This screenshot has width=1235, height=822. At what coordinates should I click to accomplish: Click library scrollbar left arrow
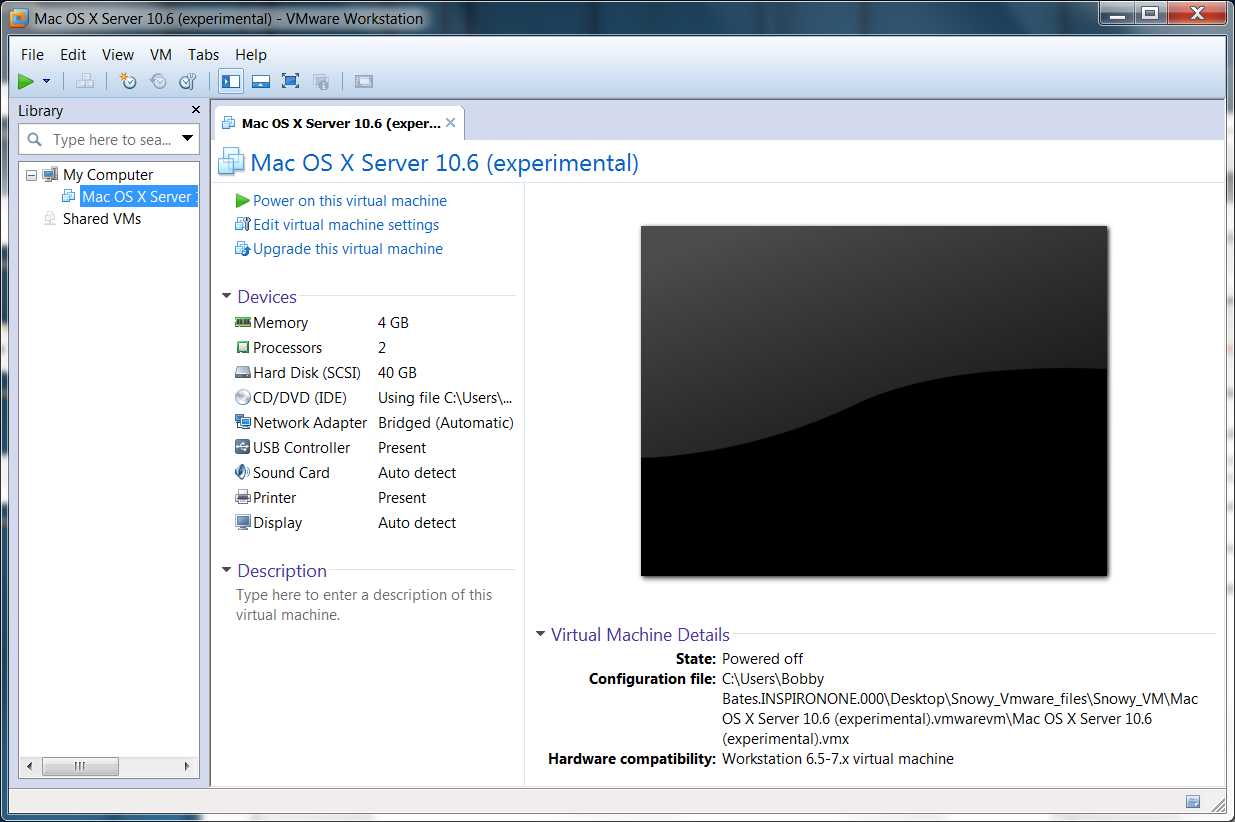pos(30,767)
